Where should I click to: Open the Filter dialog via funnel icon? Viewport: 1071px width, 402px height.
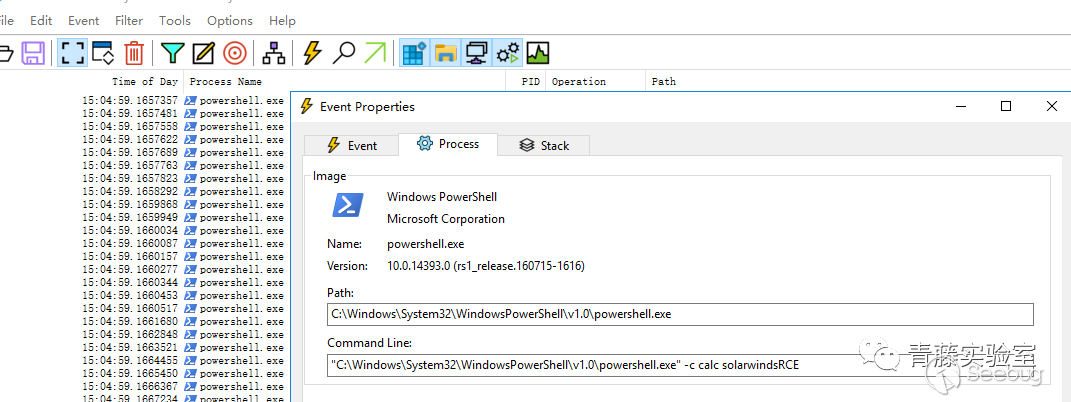(173, 53)
